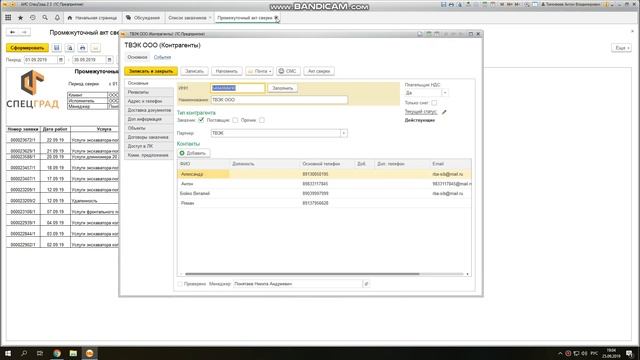640x360 pixels.
Task: Open Favorites star icon
Action: point(20,18)
